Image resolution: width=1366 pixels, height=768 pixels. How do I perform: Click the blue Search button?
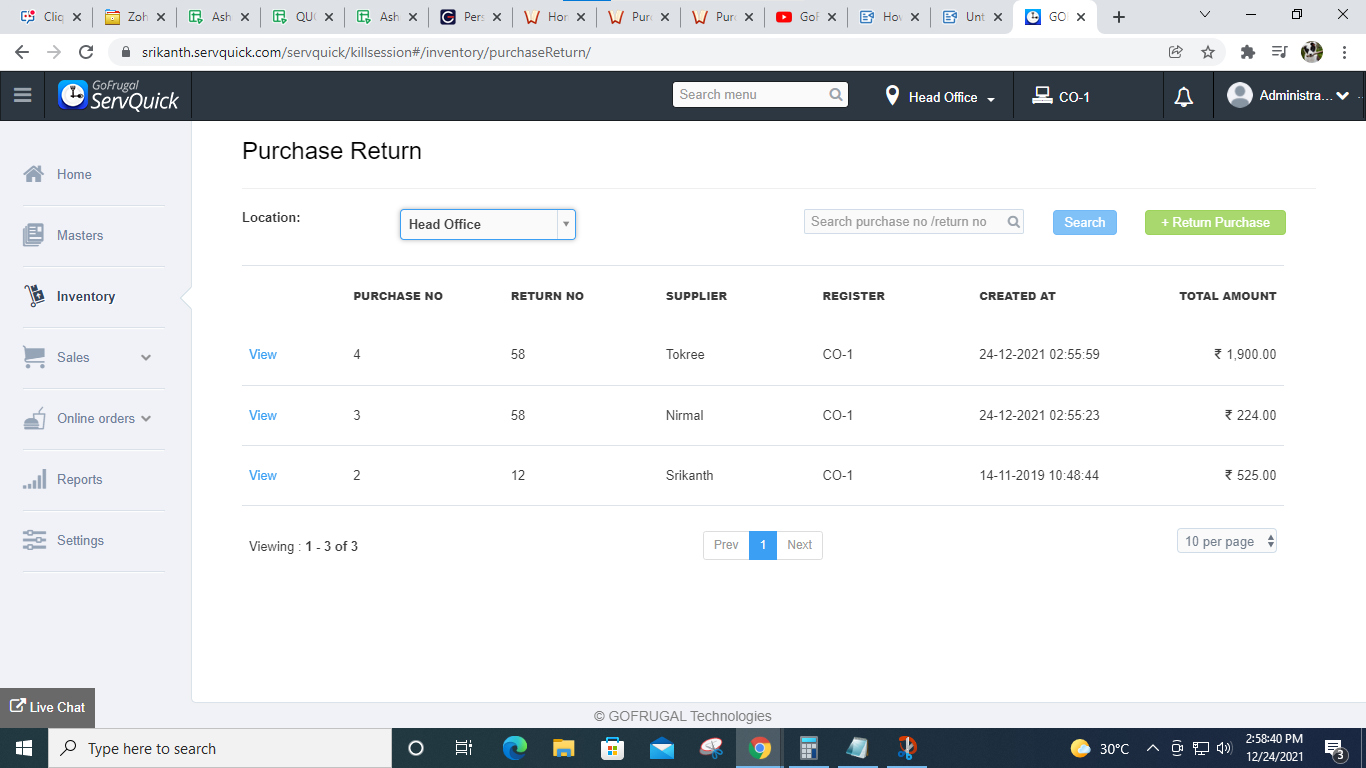point(1085,222)
